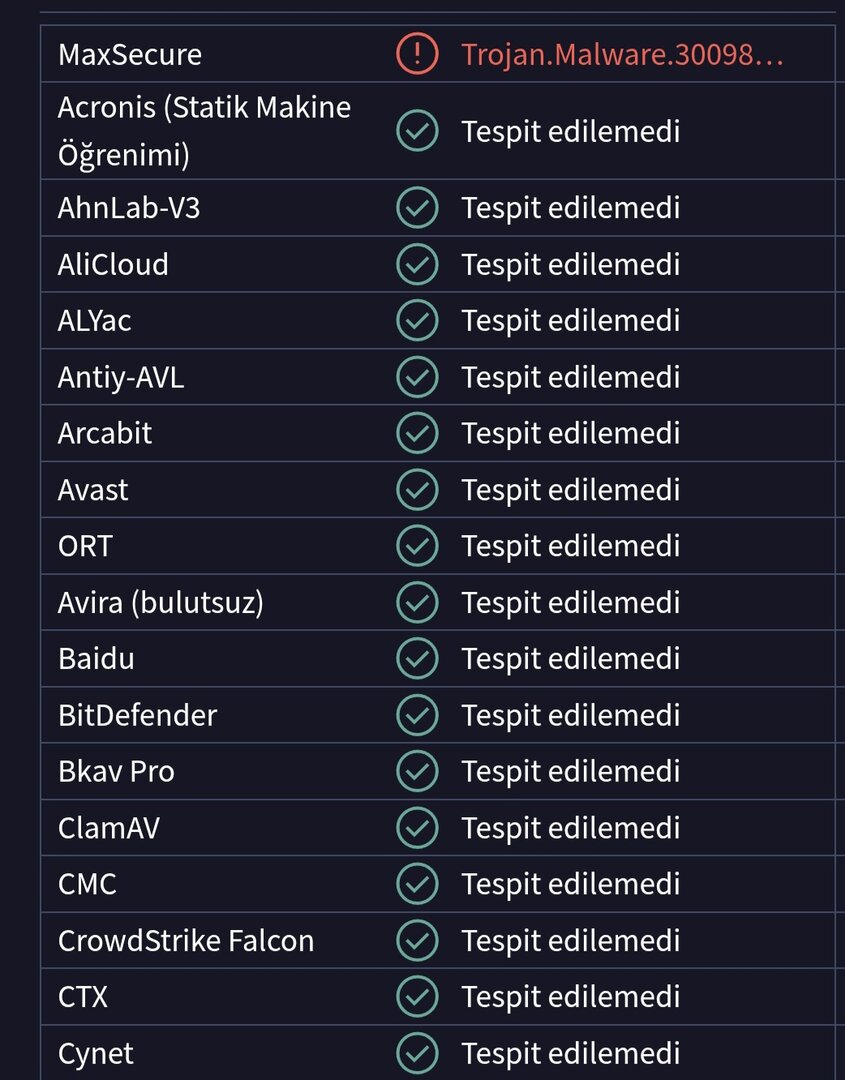
Task: Click the Antiy-AVL status check icon
Action: coord(417,377)
